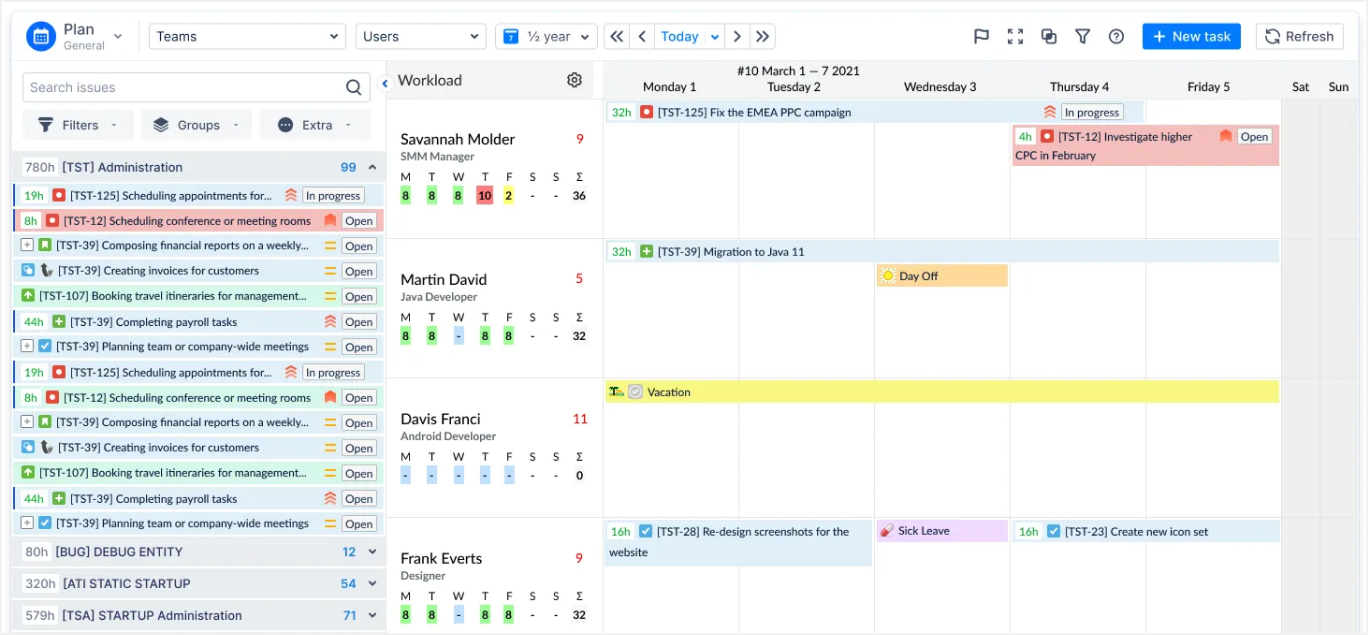The image size is (1368, 635).
Task: Click the New task button
Action: [1191, 37]
